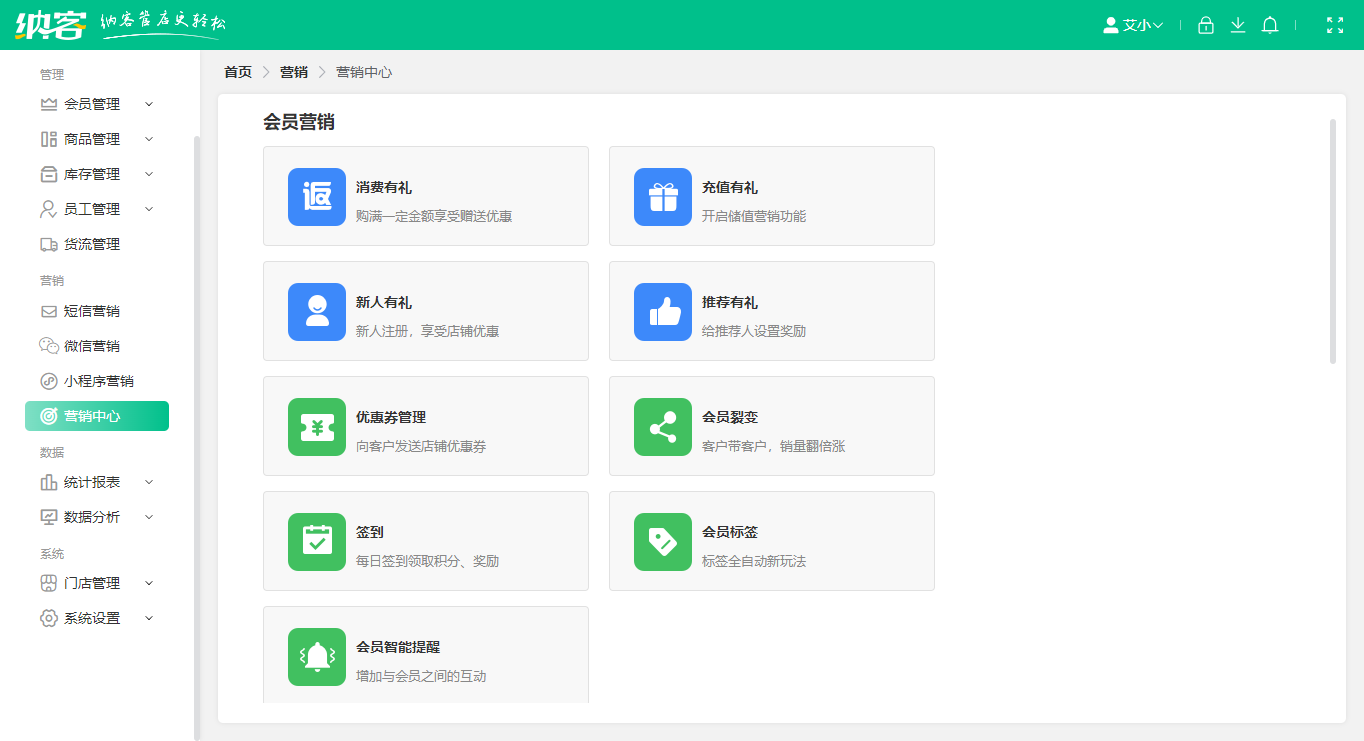
Task: Click the 充值有礼 gift icon
Action: 662,196
